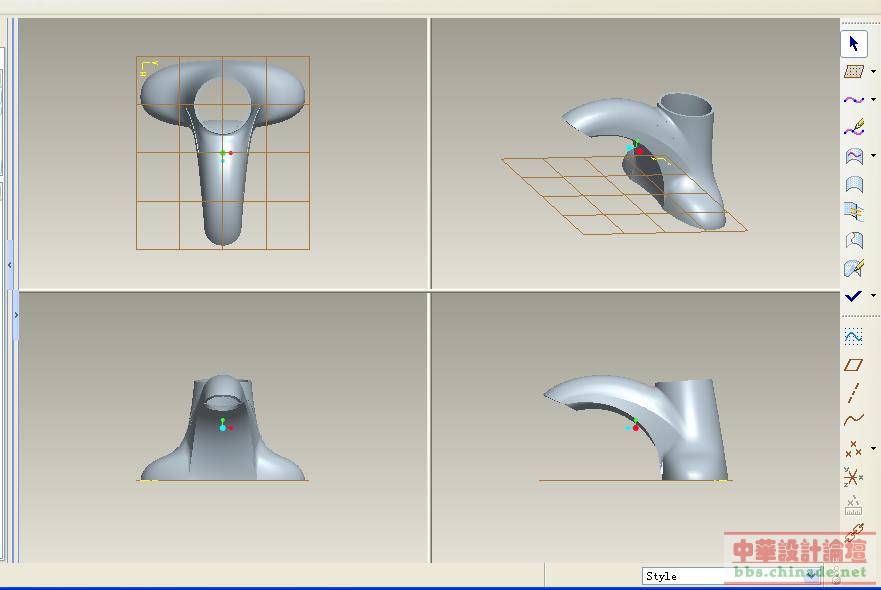881x590 pixels.
Task: Open the Style selection filter dropdown
Action: point(812,576)
